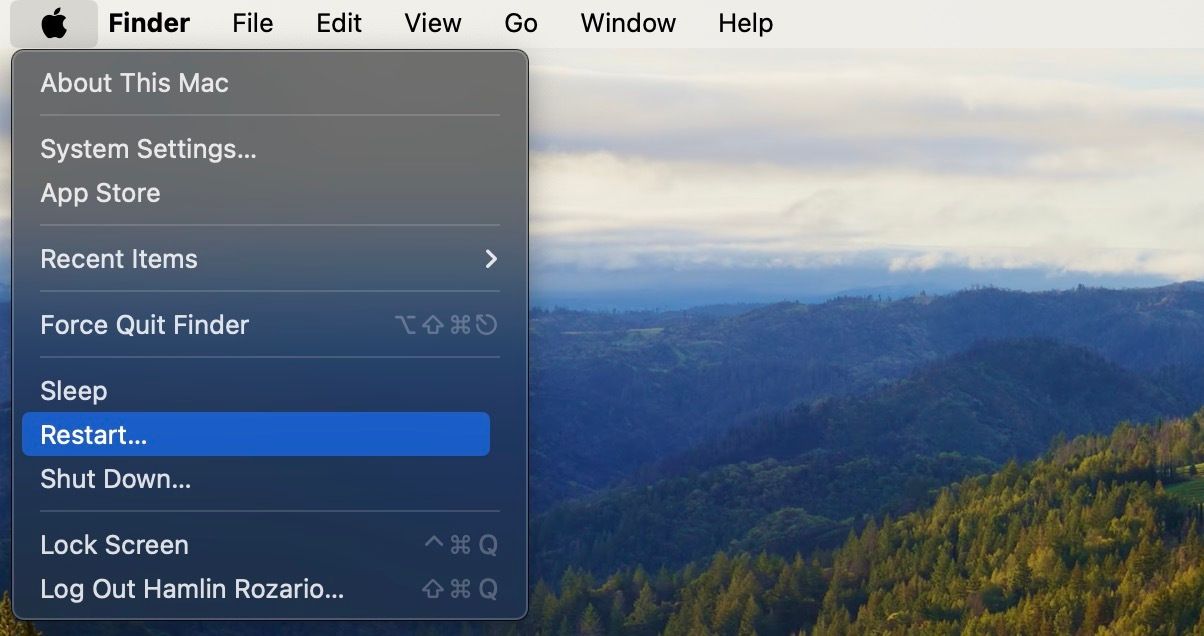The image size is (1204, 636).
Task: Open the Edit menu
Action: tap(337, 22)
